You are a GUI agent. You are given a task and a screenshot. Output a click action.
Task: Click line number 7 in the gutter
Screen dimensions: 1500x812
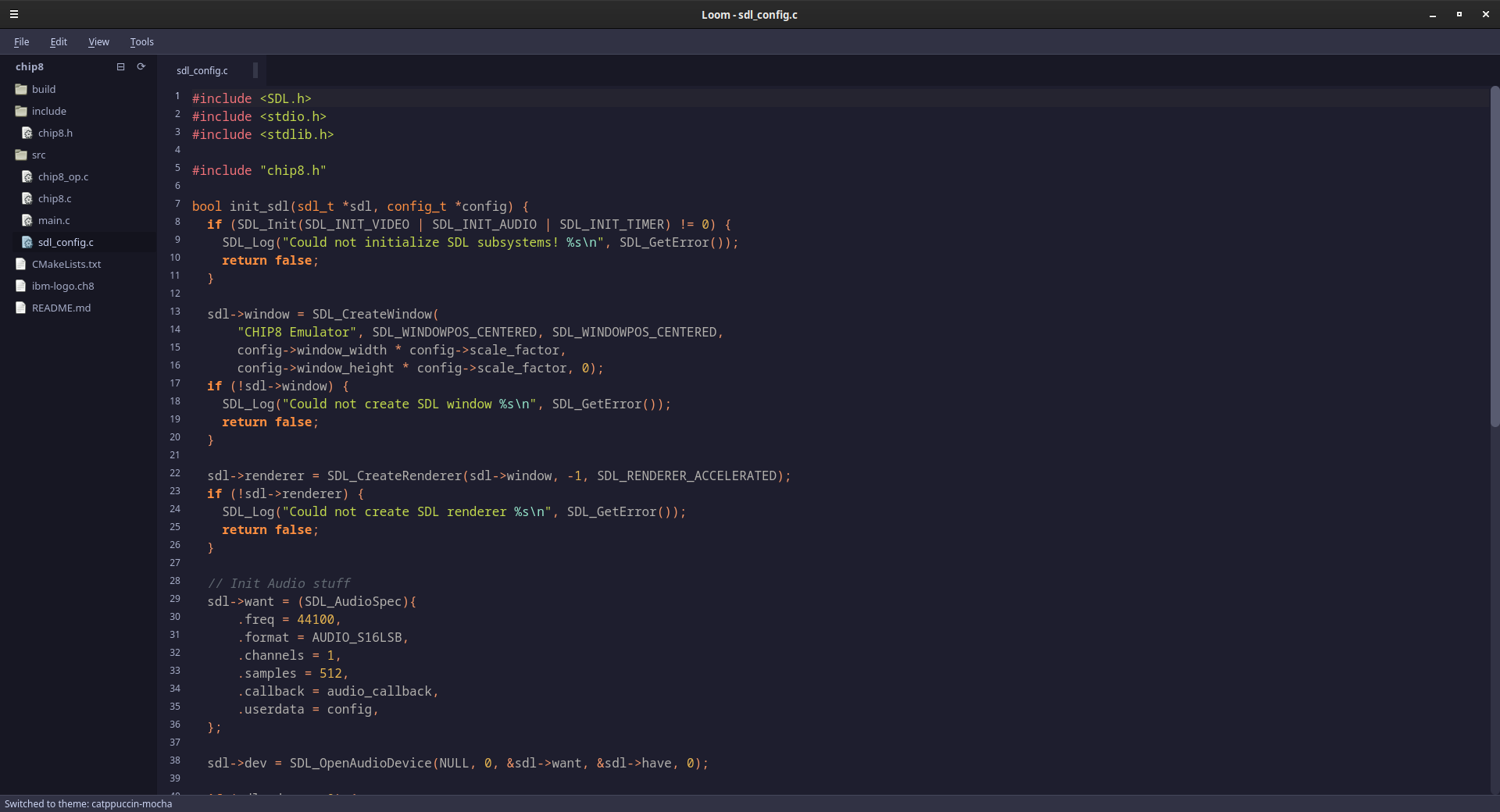pyautogui.click(x=177, y=204)
